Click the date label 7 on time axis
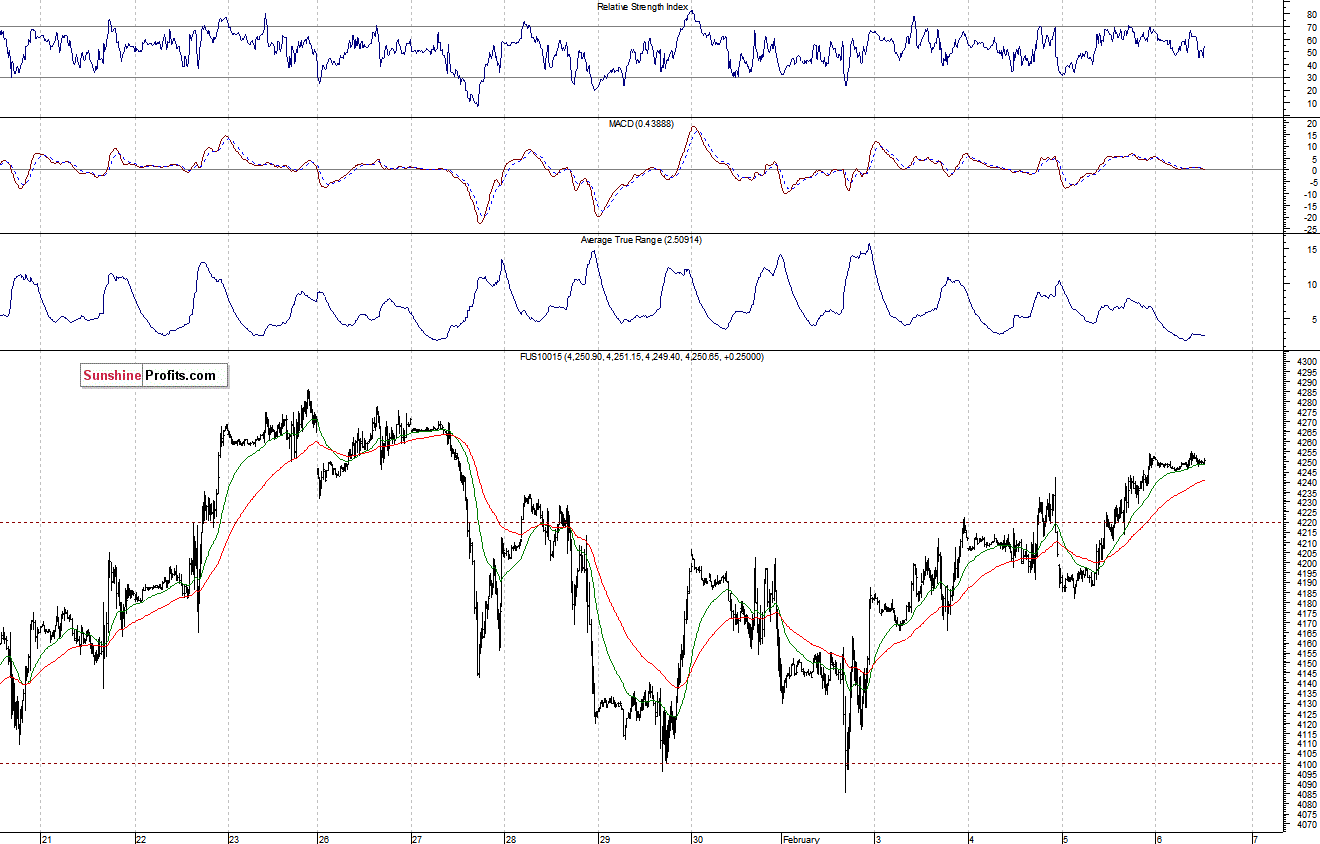 coord(1253,838)
